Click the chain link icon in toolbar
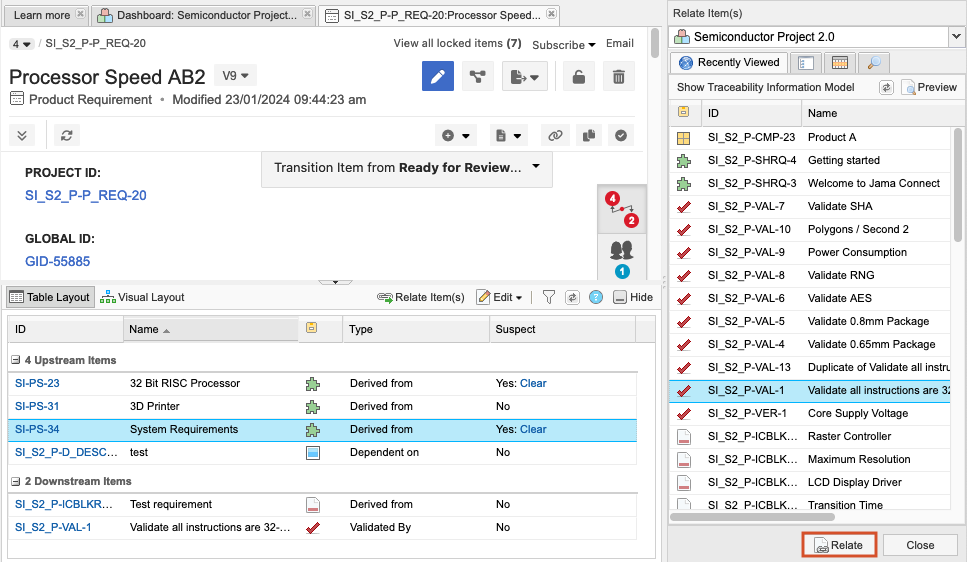This screenshot has width=967, height=562. pos(555,135)
